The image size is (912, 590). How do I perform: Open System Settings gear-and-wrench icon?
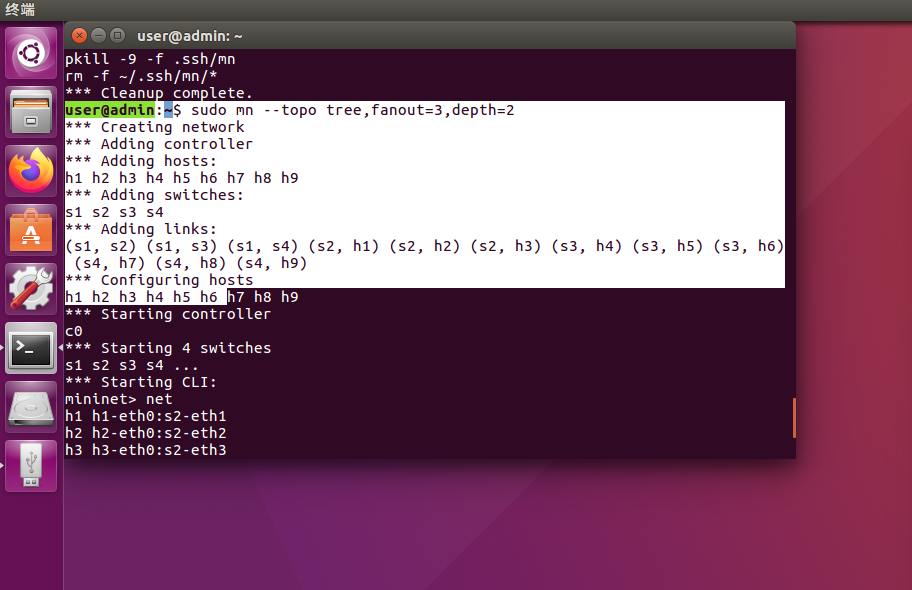(31, 289)
